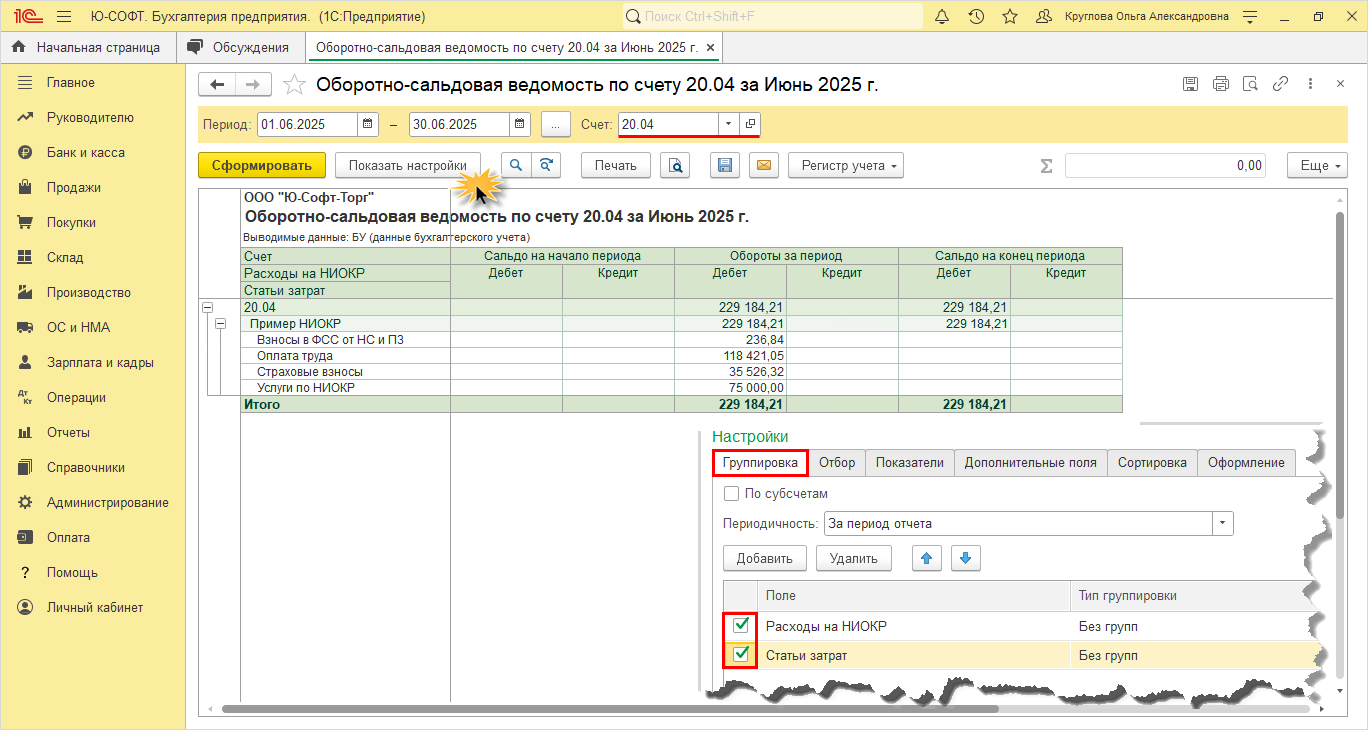
Task: Click the 'Показать настройки' button
Action: pyautogui.click(x=407, y=166)
